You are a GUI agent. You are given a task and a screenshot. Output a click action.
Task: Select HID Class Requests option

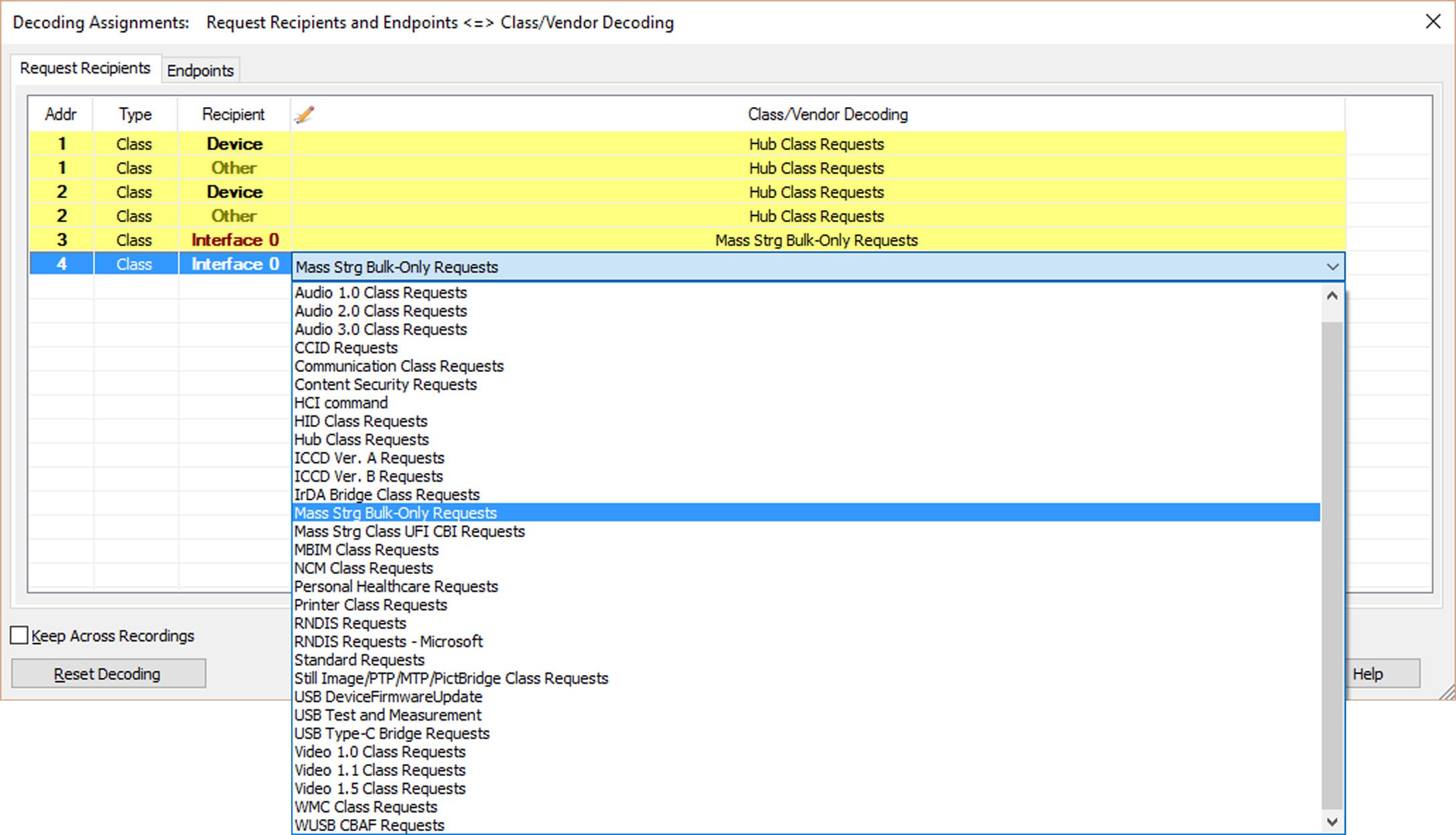(807, 422)
